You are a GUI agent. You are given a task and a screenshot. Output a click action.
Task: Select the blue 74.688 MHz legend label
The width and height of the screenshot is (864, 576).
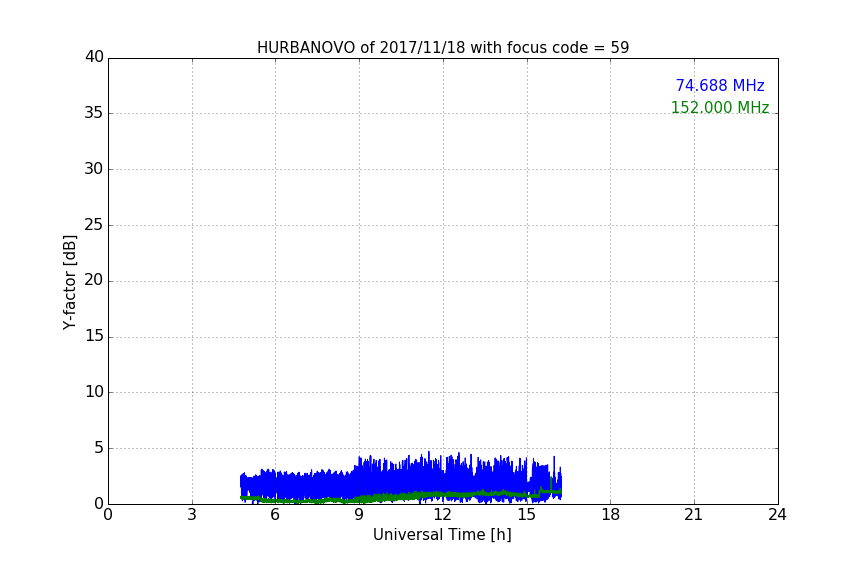720,85
